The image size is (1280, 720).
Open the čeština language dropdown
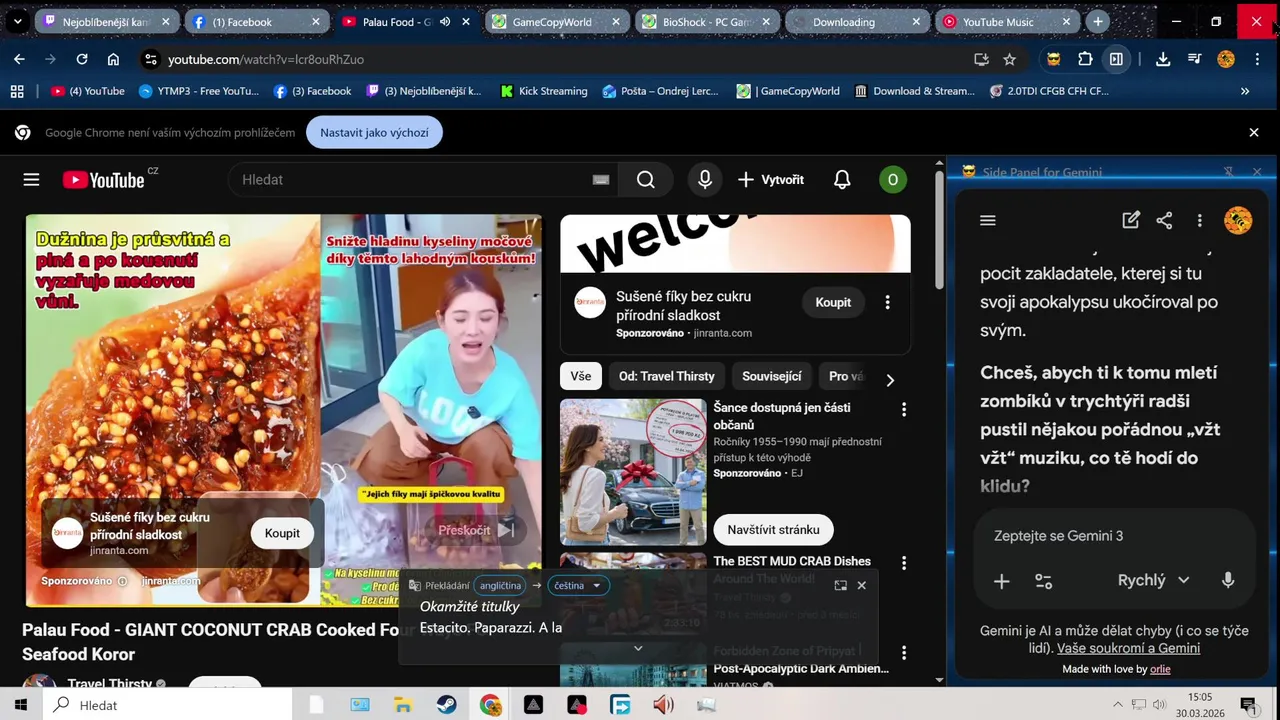point(578,585)
